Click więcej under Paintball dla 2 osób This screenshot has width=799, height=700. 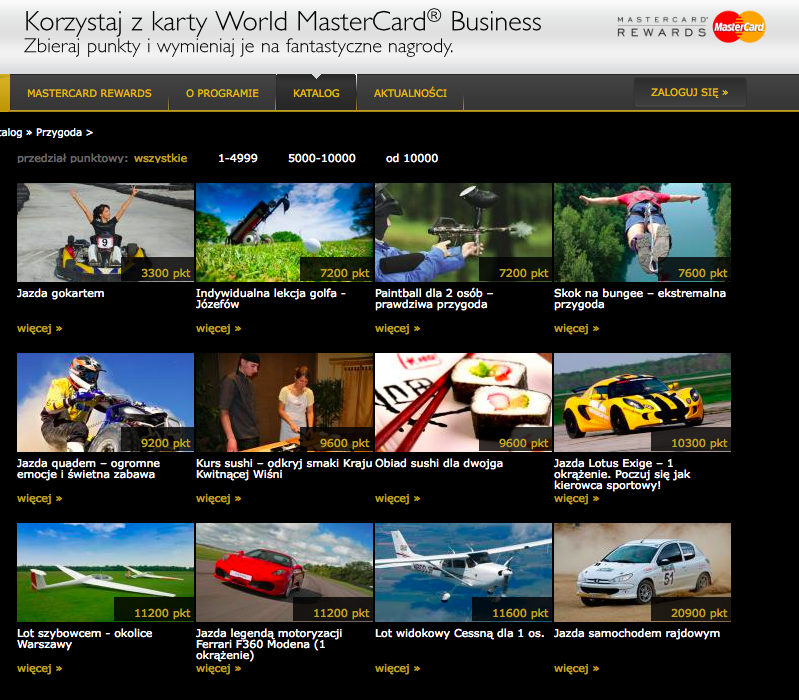[x=397, y=329]
